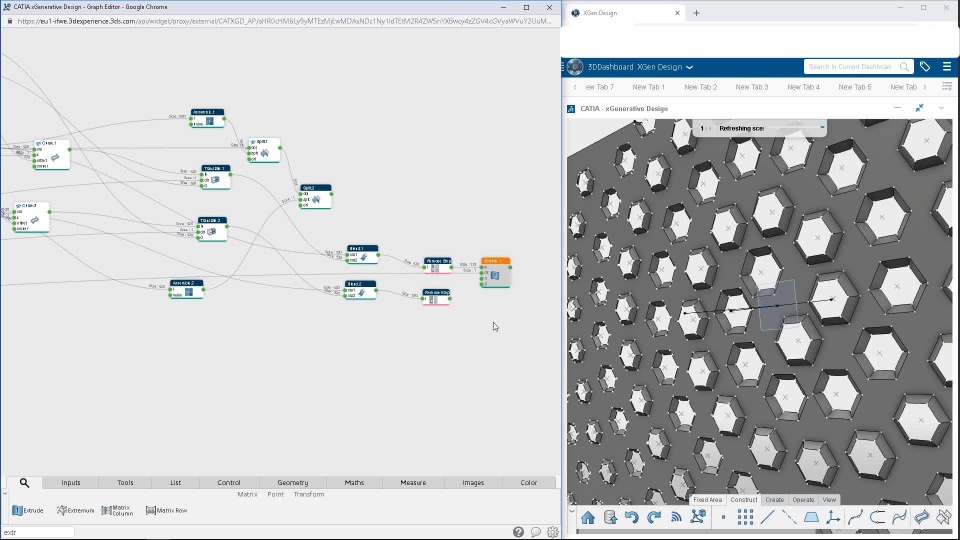Click the database save icon
The image size is (960, 540).
(610, 517)
